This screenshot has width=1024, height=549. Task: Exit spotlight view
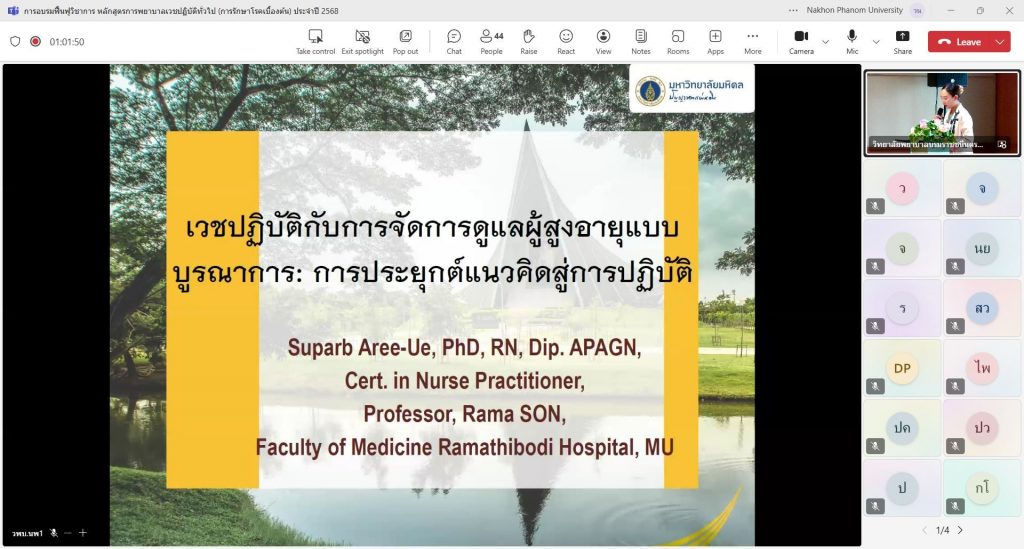tap(362, 42)
